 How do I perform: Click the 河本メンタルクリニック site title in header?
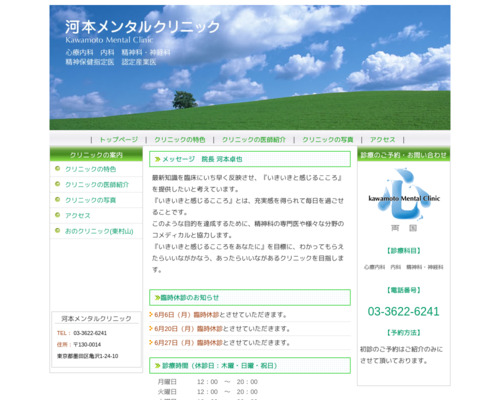click(x=142, y=27)
